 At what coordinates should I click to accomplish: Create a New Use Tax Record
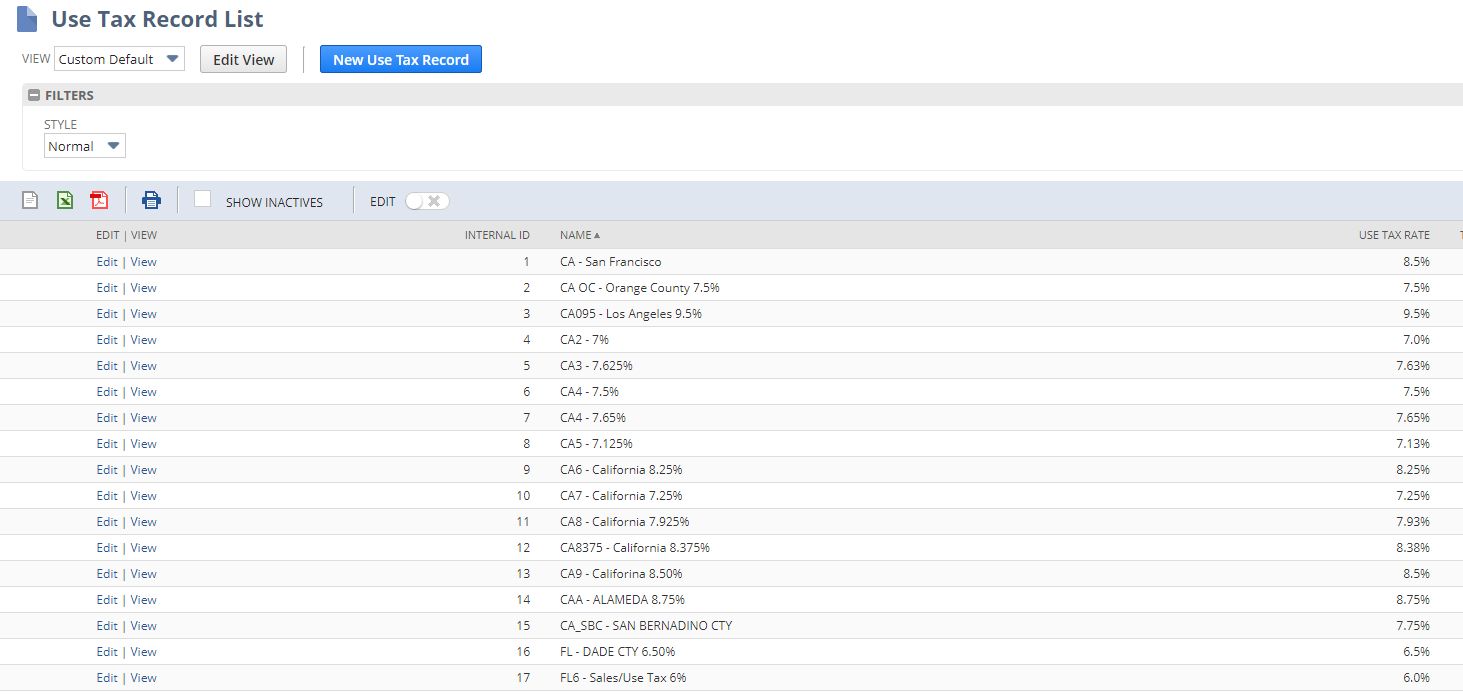(x=400, y=60)
